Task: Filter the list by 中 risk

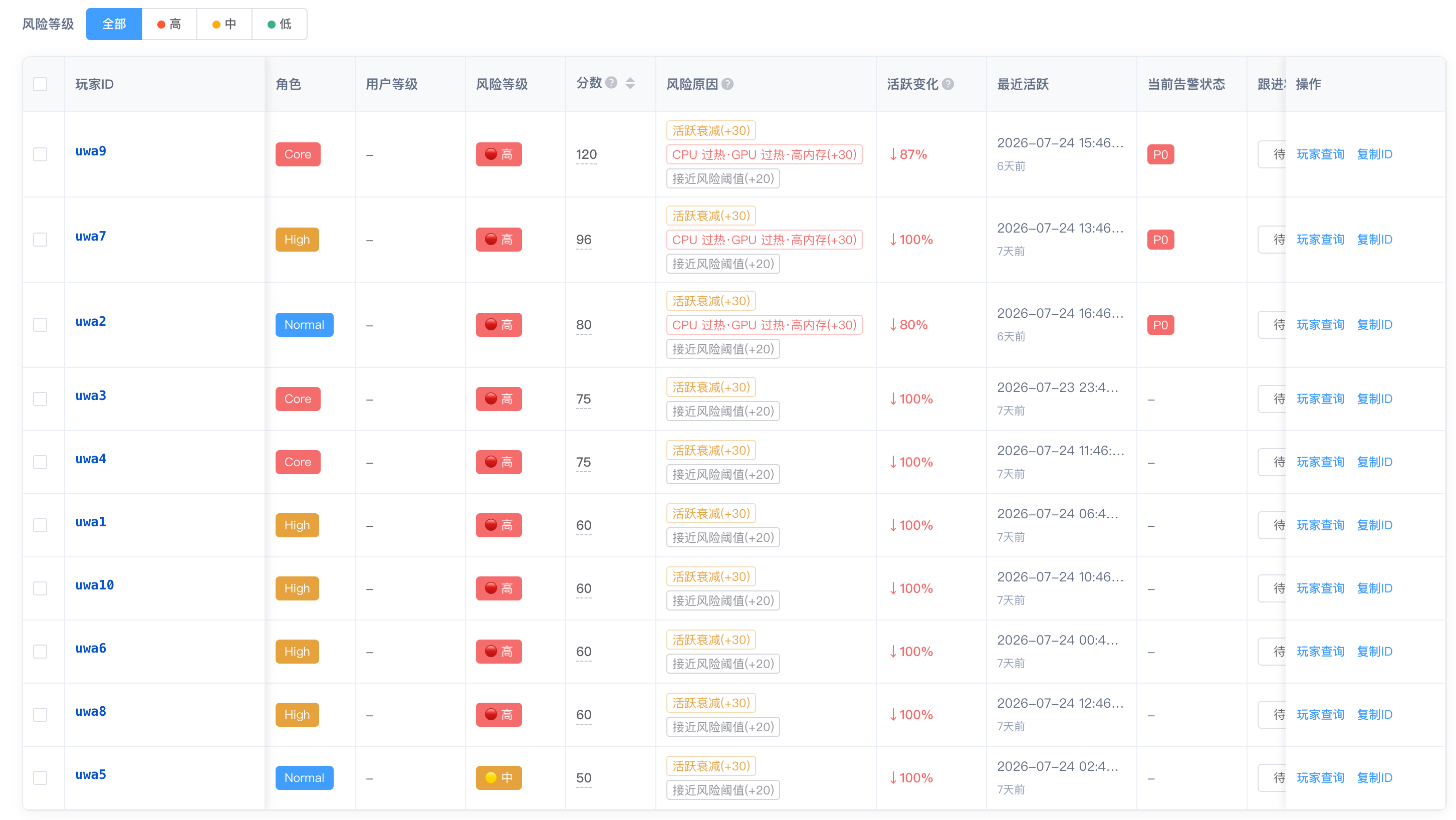Action: coord(224,25)
